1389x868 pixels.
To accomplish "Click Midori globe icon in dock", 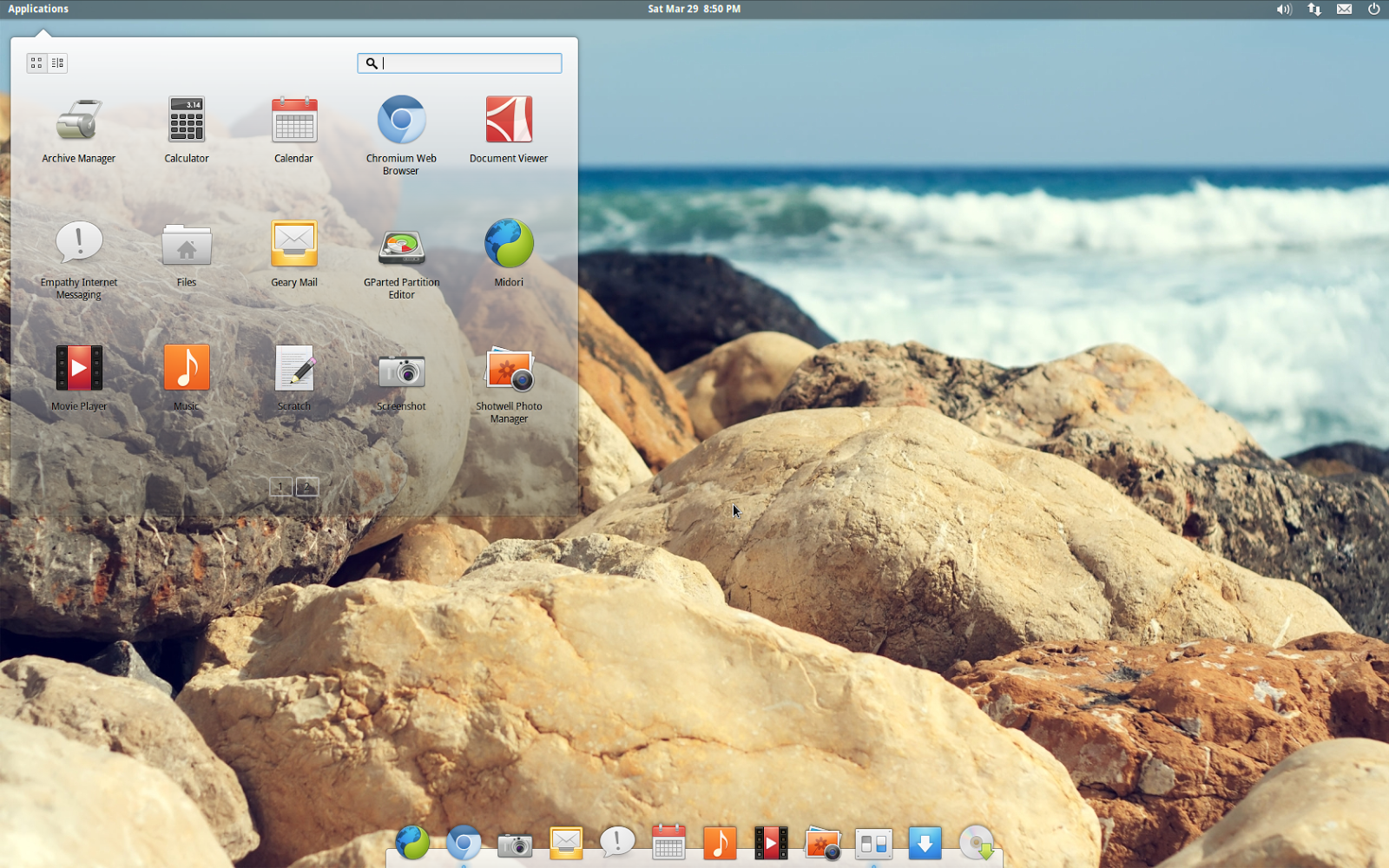I will [412, 843].
